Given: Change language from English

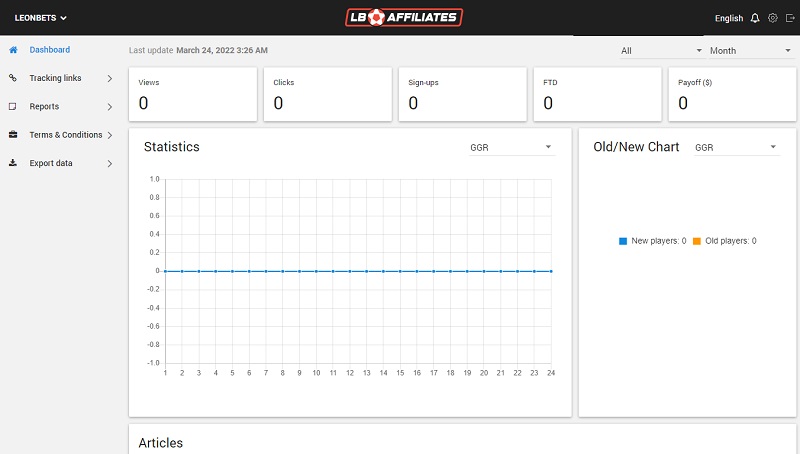Looking at the screenshot, I should click(729, 18).
